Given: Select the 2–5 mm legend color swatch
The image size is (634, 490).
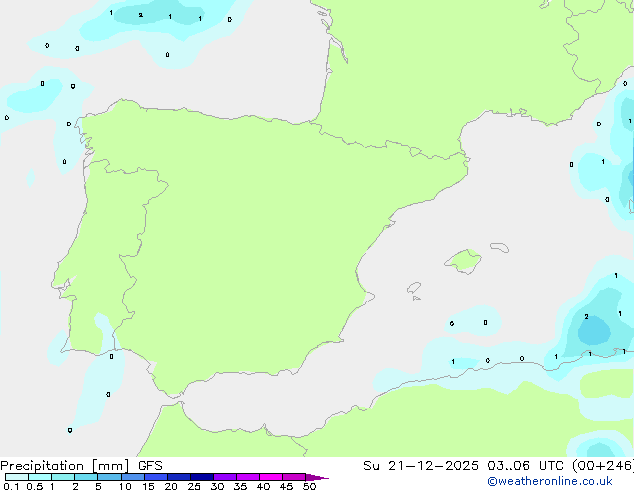Looking at the screenshot, I should pos(86,477).
